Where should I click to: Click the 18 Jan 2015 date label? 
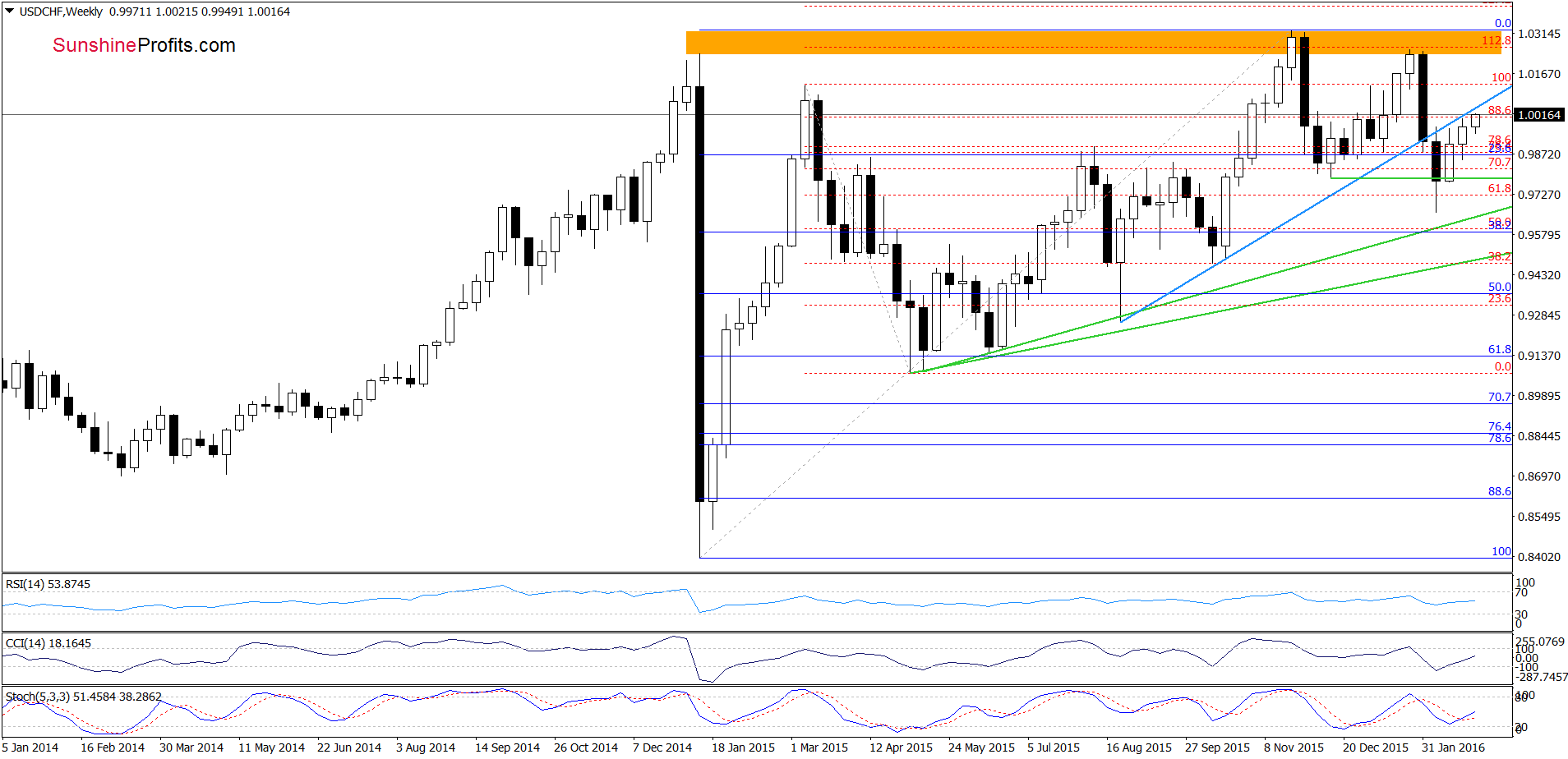(x=743, y=747)
